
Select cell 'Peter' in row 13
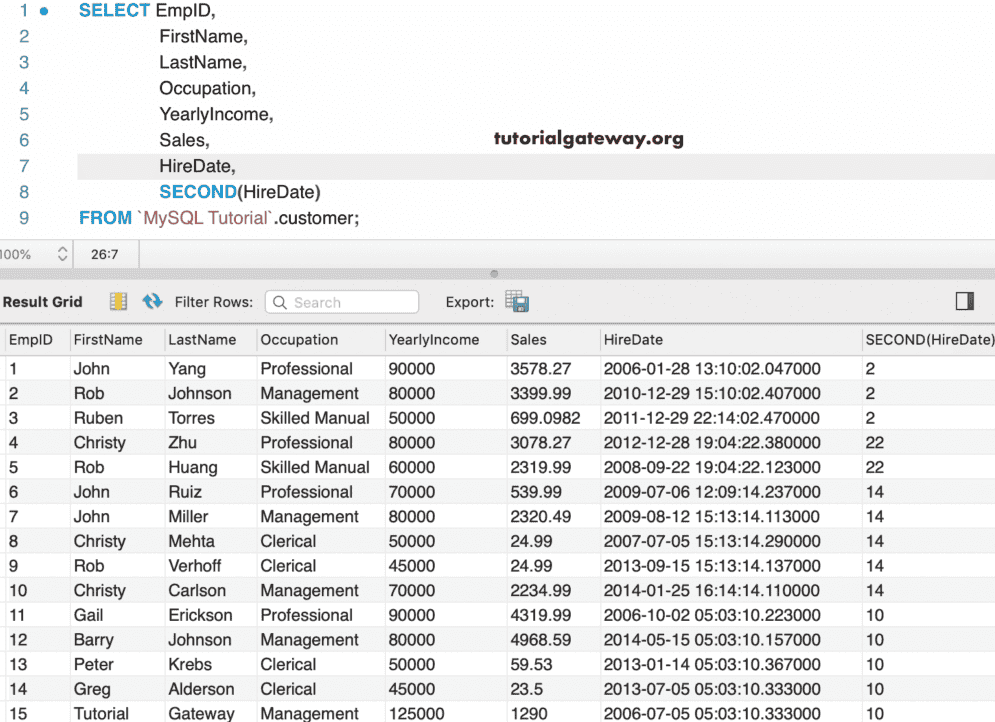[93, 665]
